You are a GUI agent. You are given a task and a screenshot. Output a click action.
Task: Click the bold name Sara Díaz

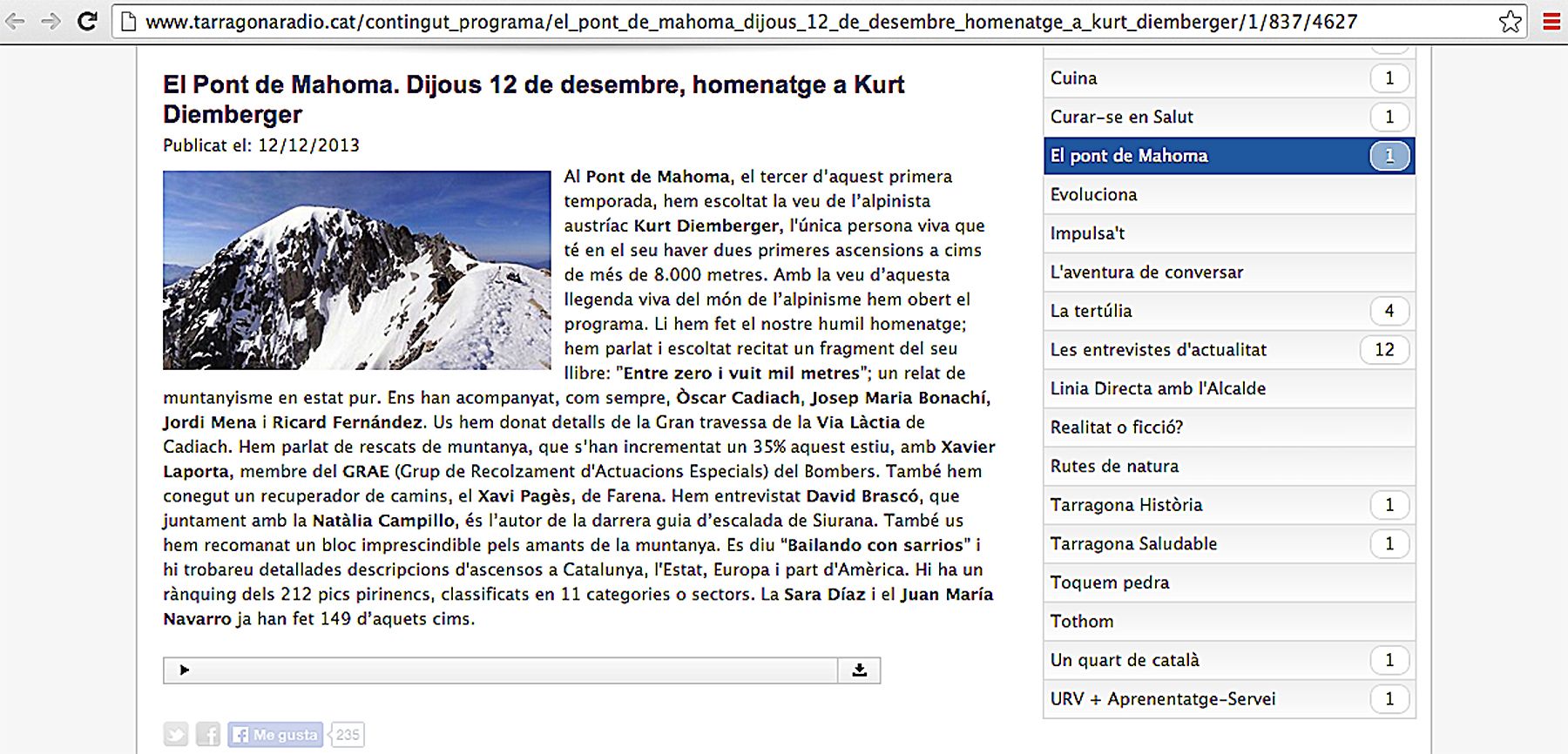click(x=825, y=594)
